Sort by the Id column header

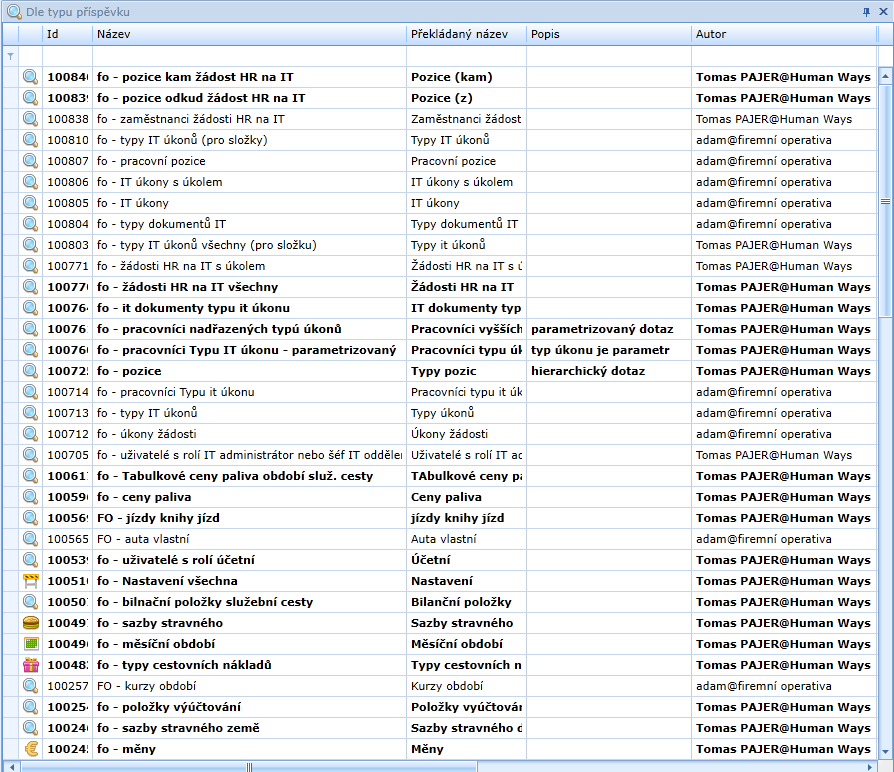67,34
